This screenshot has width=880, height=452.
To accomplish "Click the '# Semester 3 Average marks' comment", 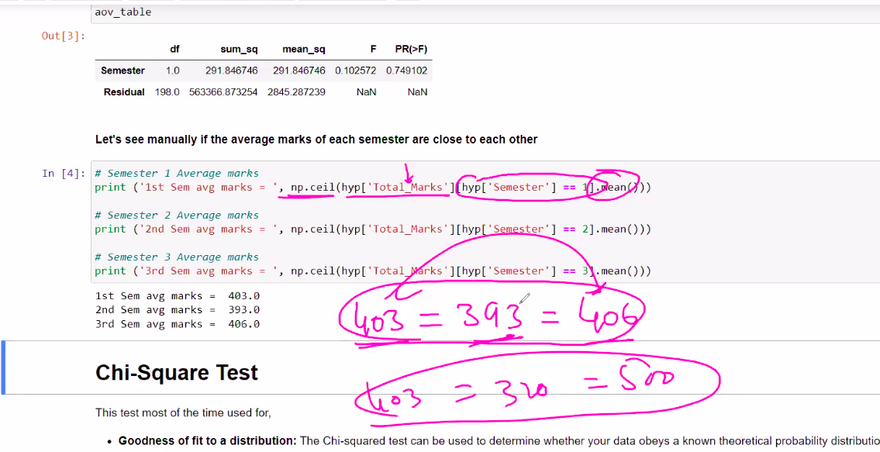I will click(x=176, y=257).
